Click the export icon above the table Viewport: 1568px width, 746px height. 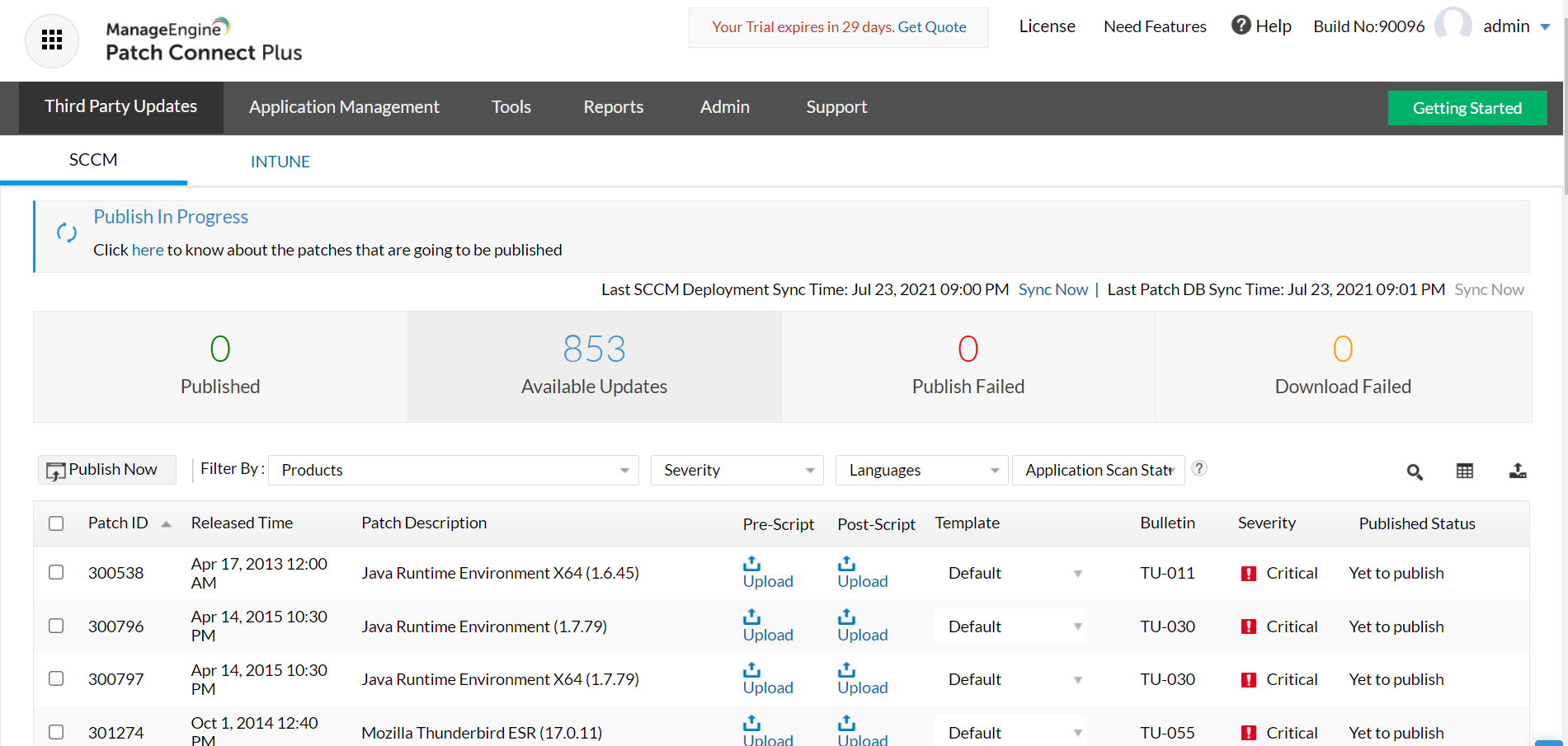(1518, 471)
